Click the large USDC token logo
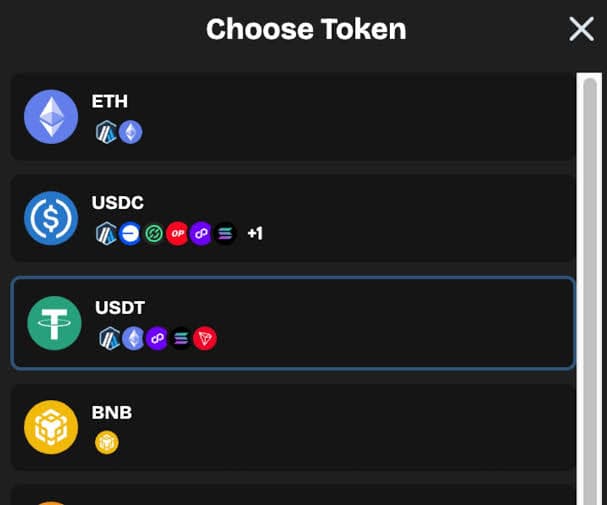Viewport: 607px width, 505px height. click(x=51, y=218)
